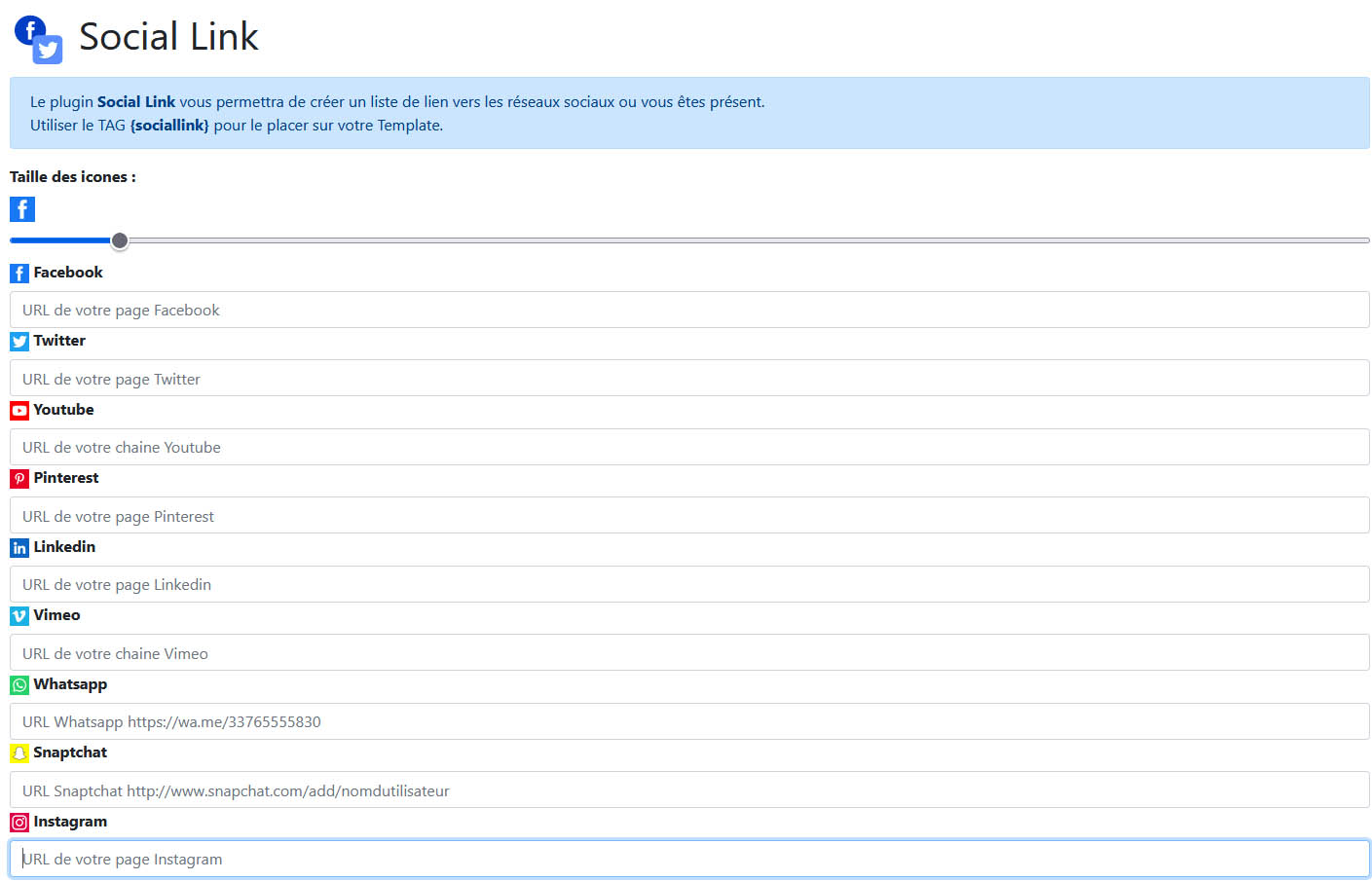Click the Pinterest icon
The height and width of the screenshot is (881, 1372).
pos(19,479)
